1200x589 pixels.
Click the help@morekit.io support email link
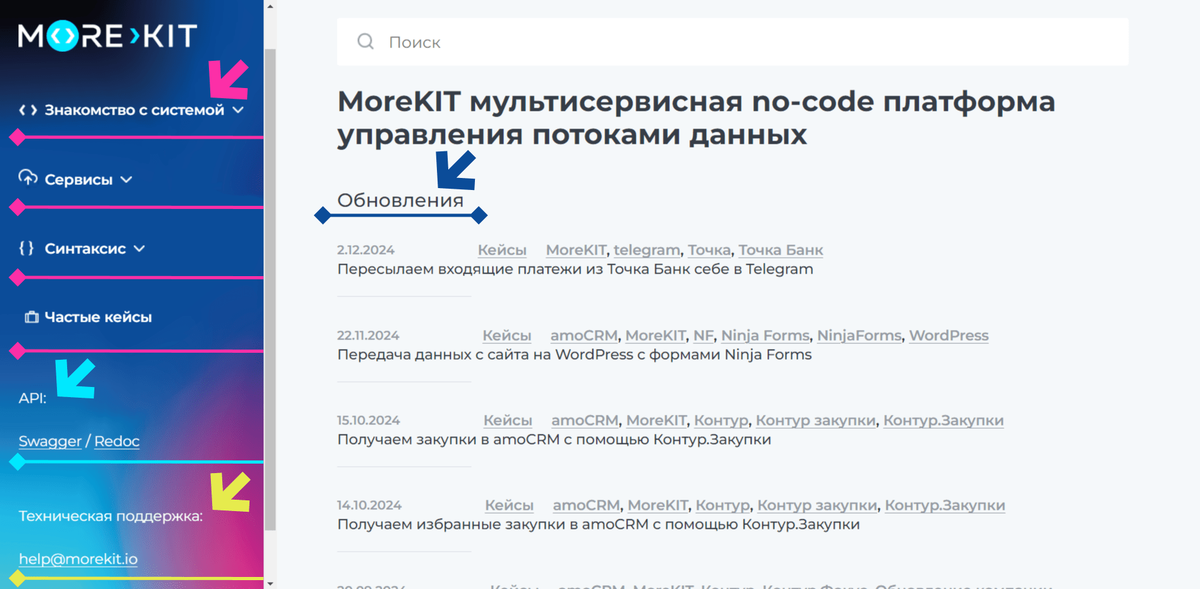coord(78,559)
